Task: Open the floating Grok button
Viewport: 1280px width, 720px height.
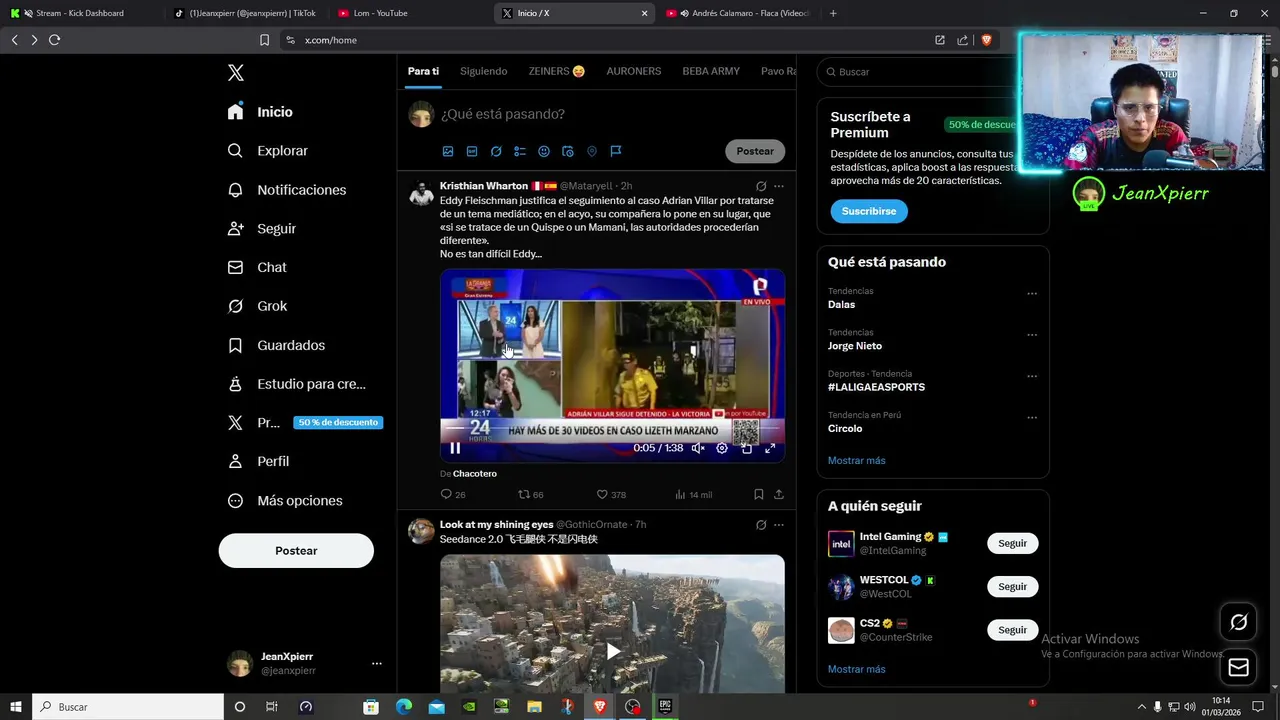Action: (x=1238, y=622)
